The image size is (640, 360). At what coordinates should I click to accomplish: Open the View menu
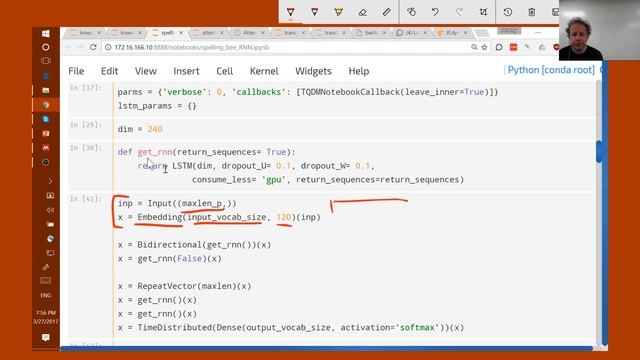tap(146, 71)
